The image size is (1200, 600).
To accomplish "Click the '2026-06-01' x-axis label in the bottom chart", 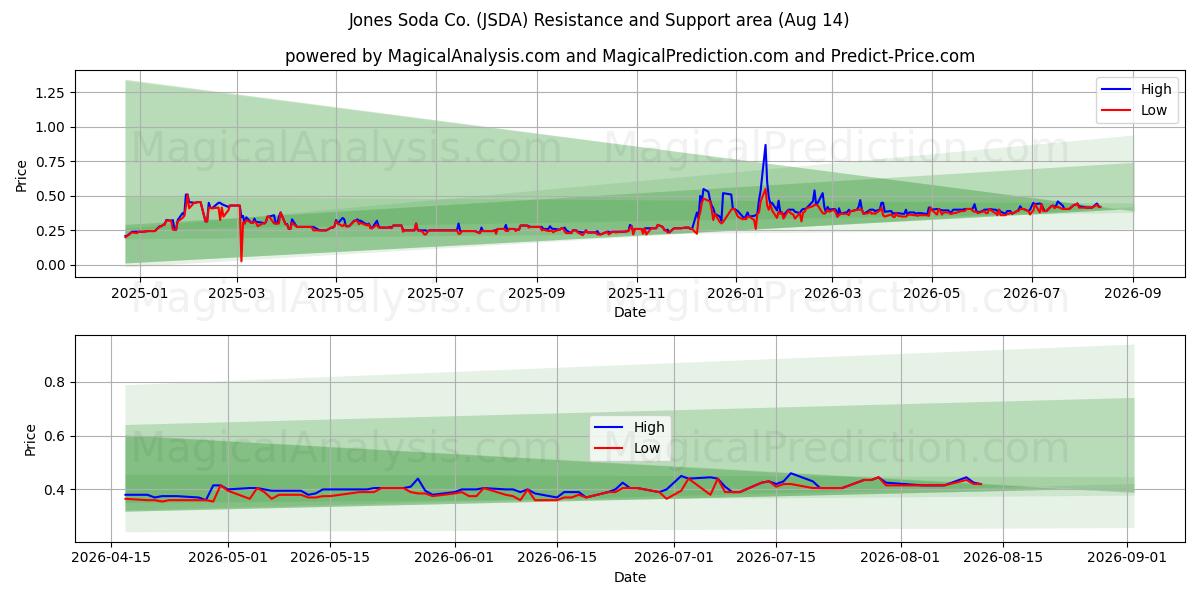I will (x=455, y=558).
